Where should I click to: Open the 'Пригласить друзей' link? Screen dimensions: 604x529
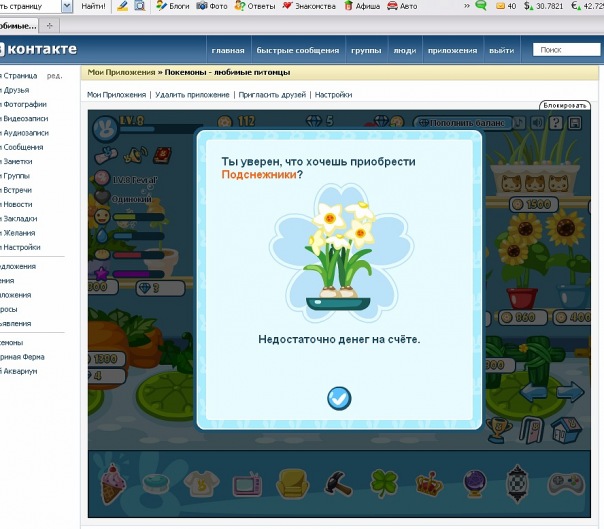click(x=272, y=94)
